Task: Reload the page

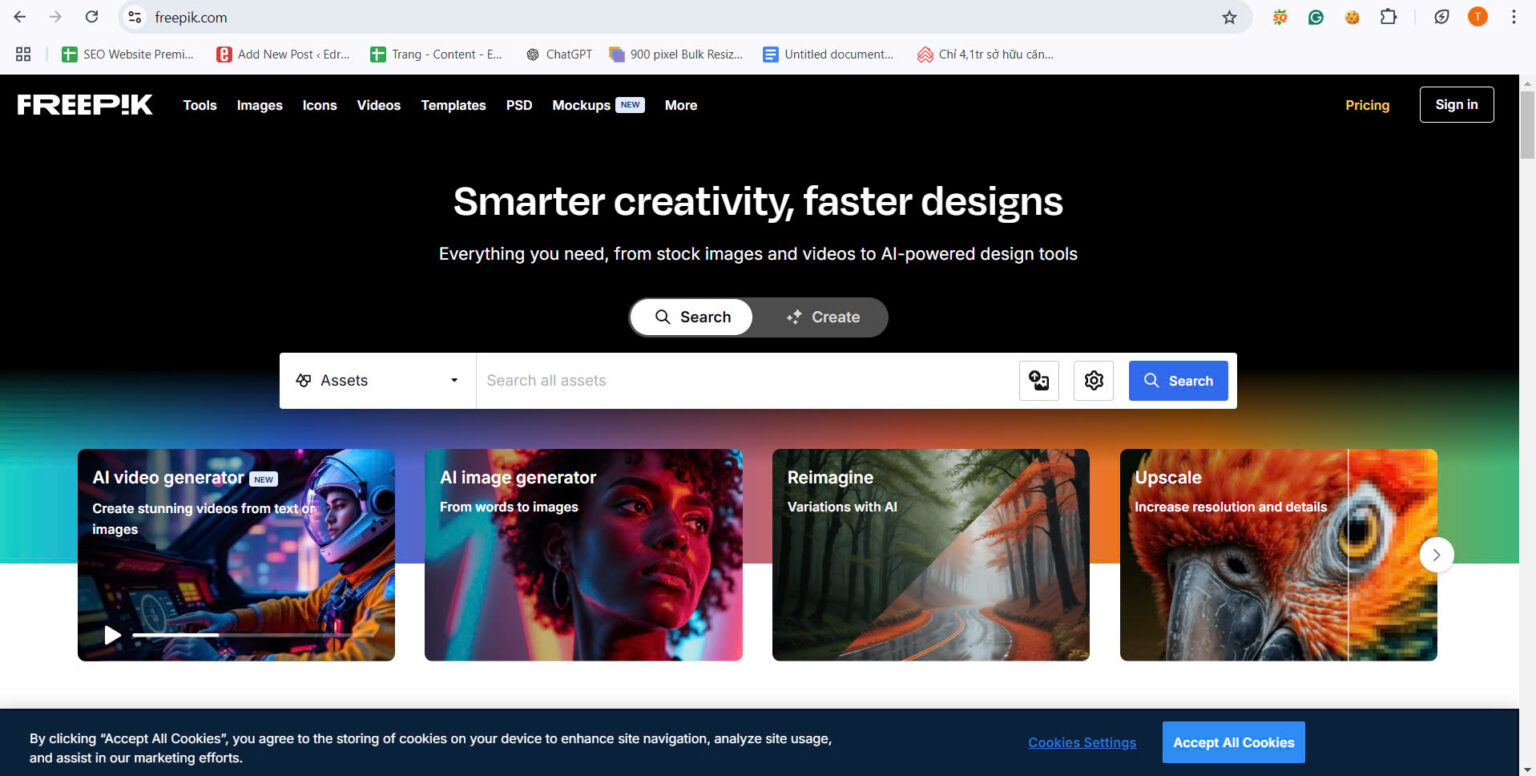Action: [x=91, y=17]
